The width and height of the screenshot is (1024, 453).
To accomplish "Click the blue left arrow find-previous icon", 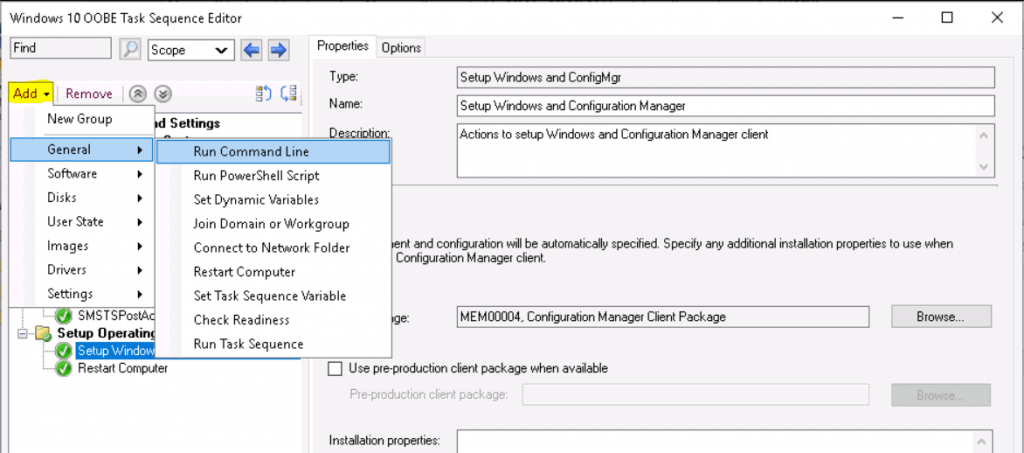I will coord(254,49).
